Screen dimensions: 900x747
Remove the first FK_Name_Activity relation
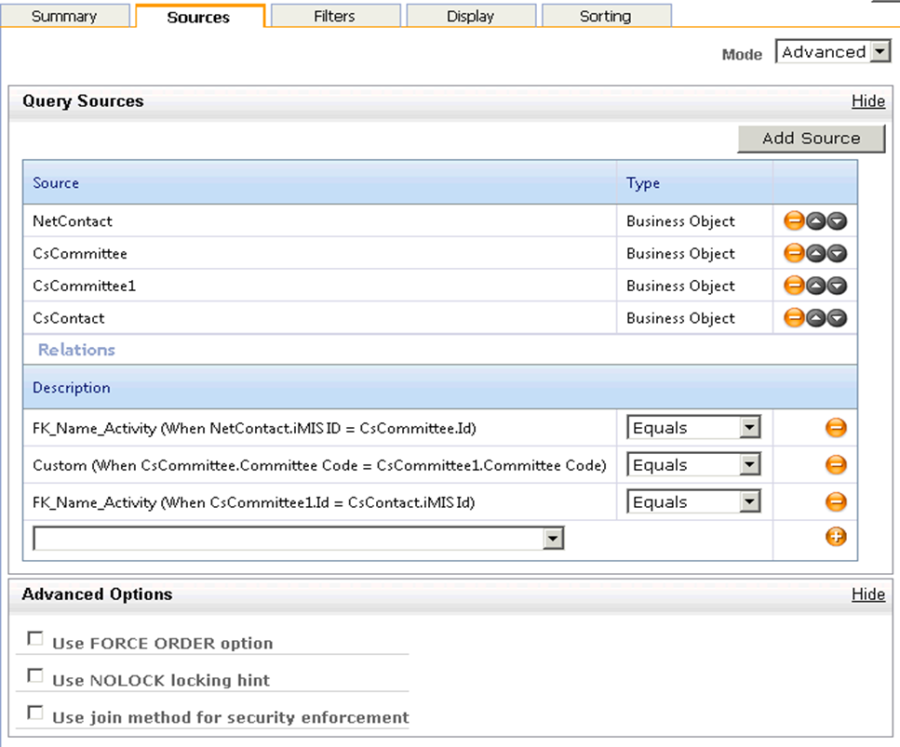[836, 428]
